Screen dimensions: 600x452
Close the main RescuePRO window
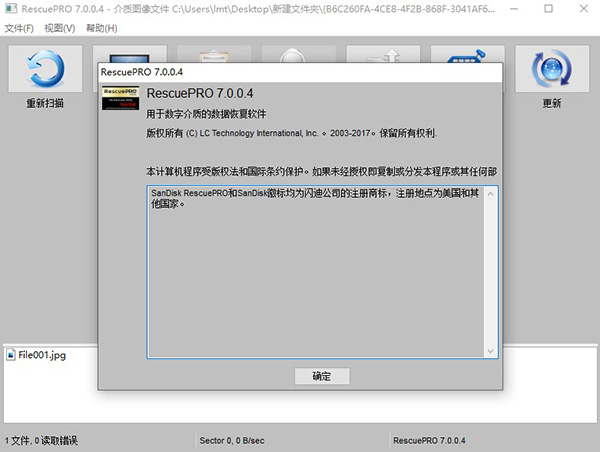(584, 9)
